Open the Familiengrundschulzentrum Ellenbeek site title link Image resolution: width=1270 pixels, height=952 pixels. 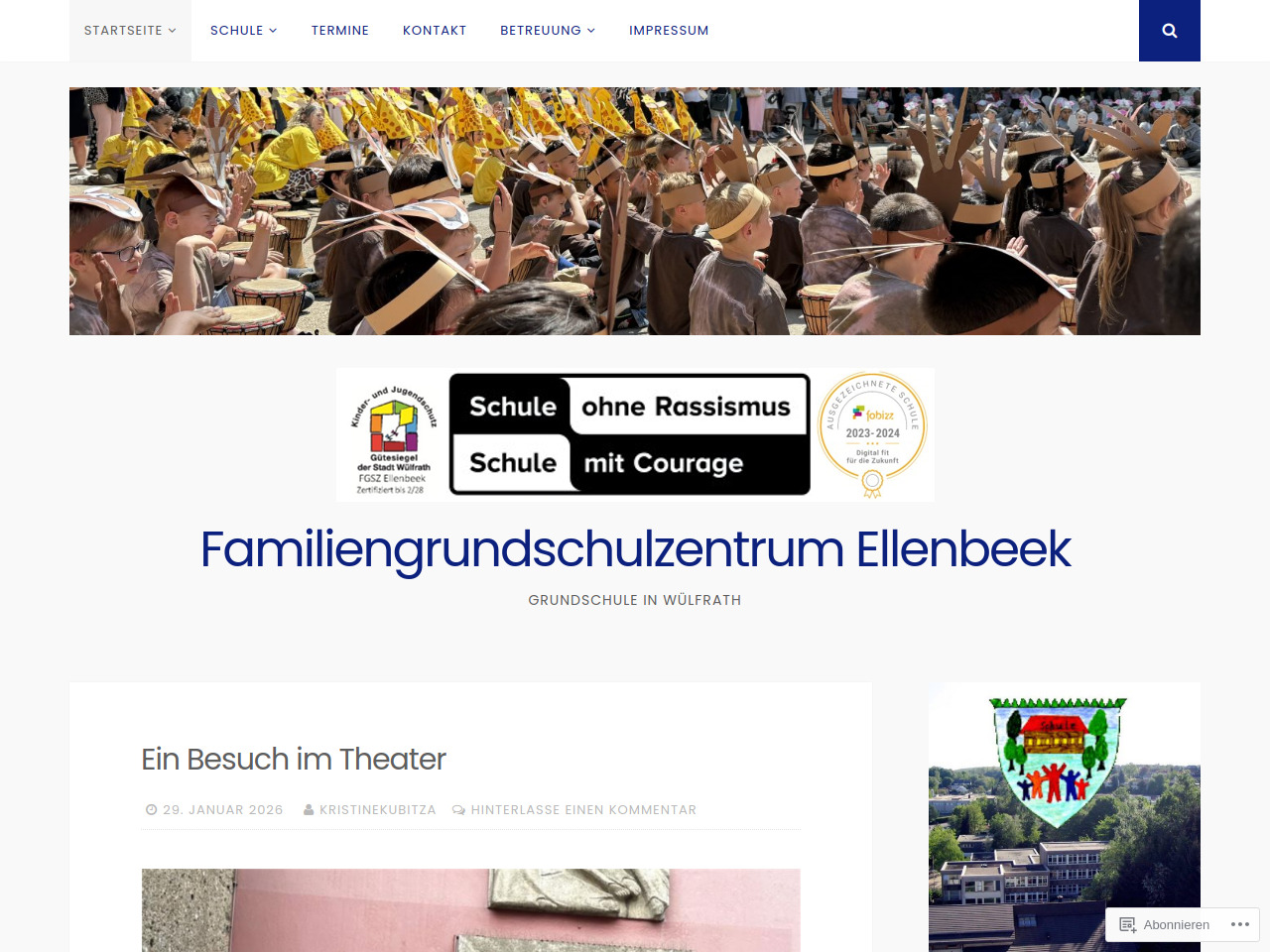point(635,549)
